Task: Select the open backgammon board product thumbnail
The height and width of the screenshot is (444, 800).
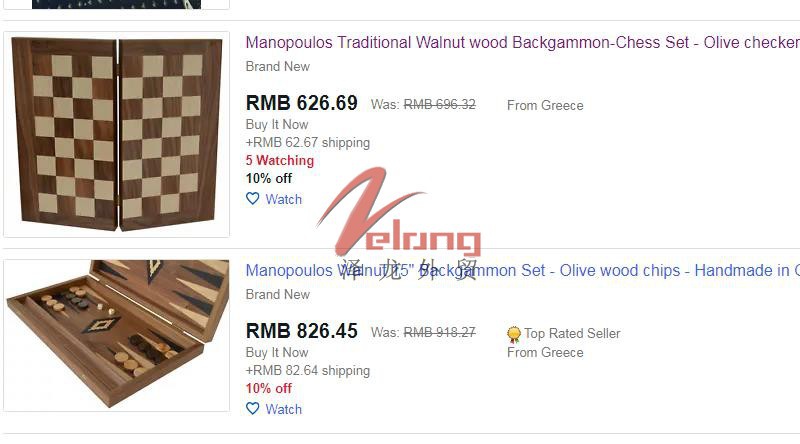Action: click(117, 335)
